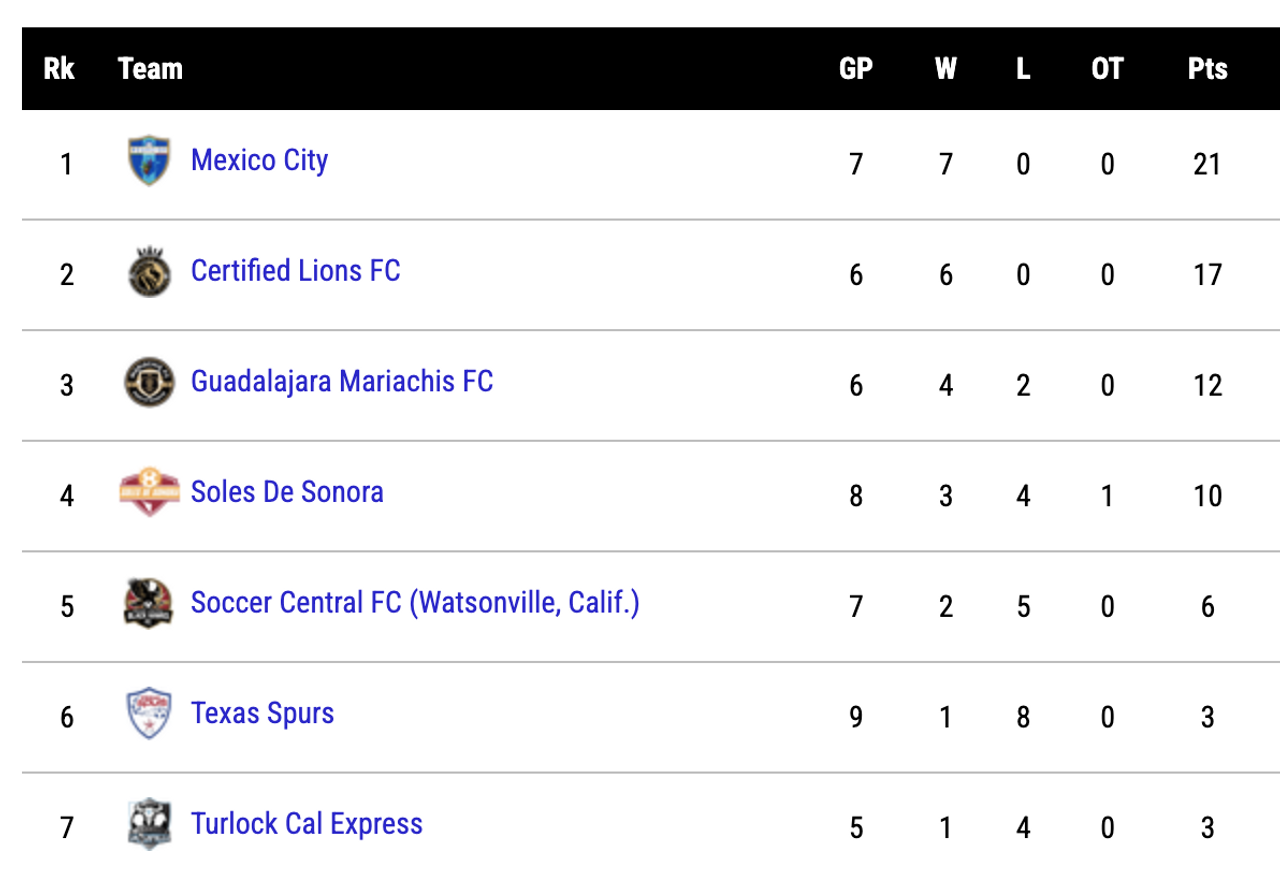Click the Team column header
The height and width of the screenshot is (889, 1280).
click(150, 69)
